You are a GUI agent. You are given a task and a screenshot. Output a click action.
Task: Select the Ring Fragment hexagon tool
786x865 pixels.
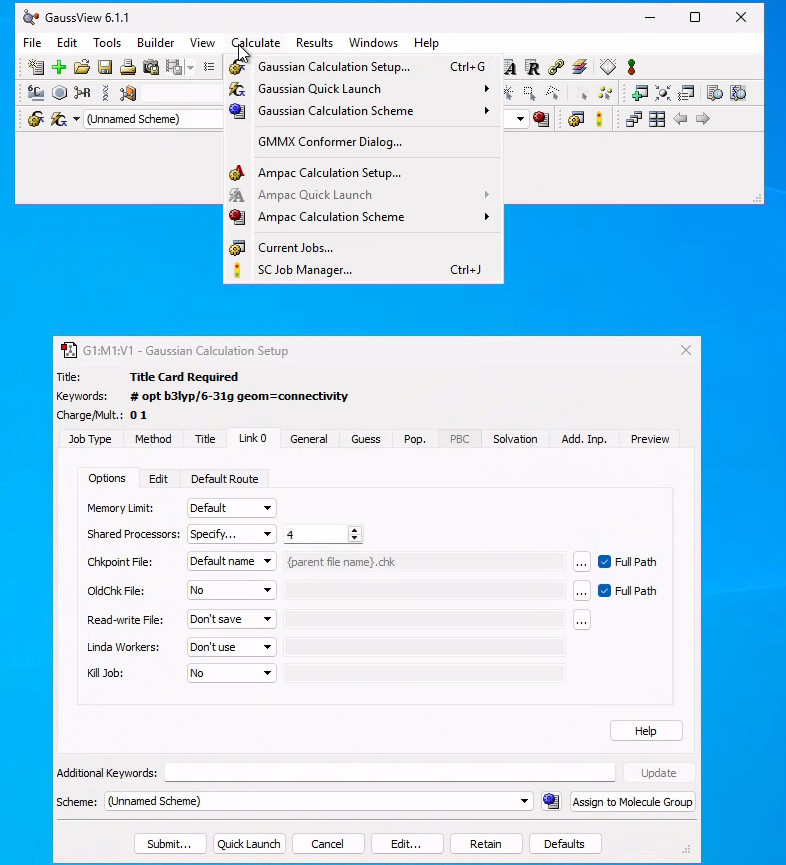[x=59, y=93]
